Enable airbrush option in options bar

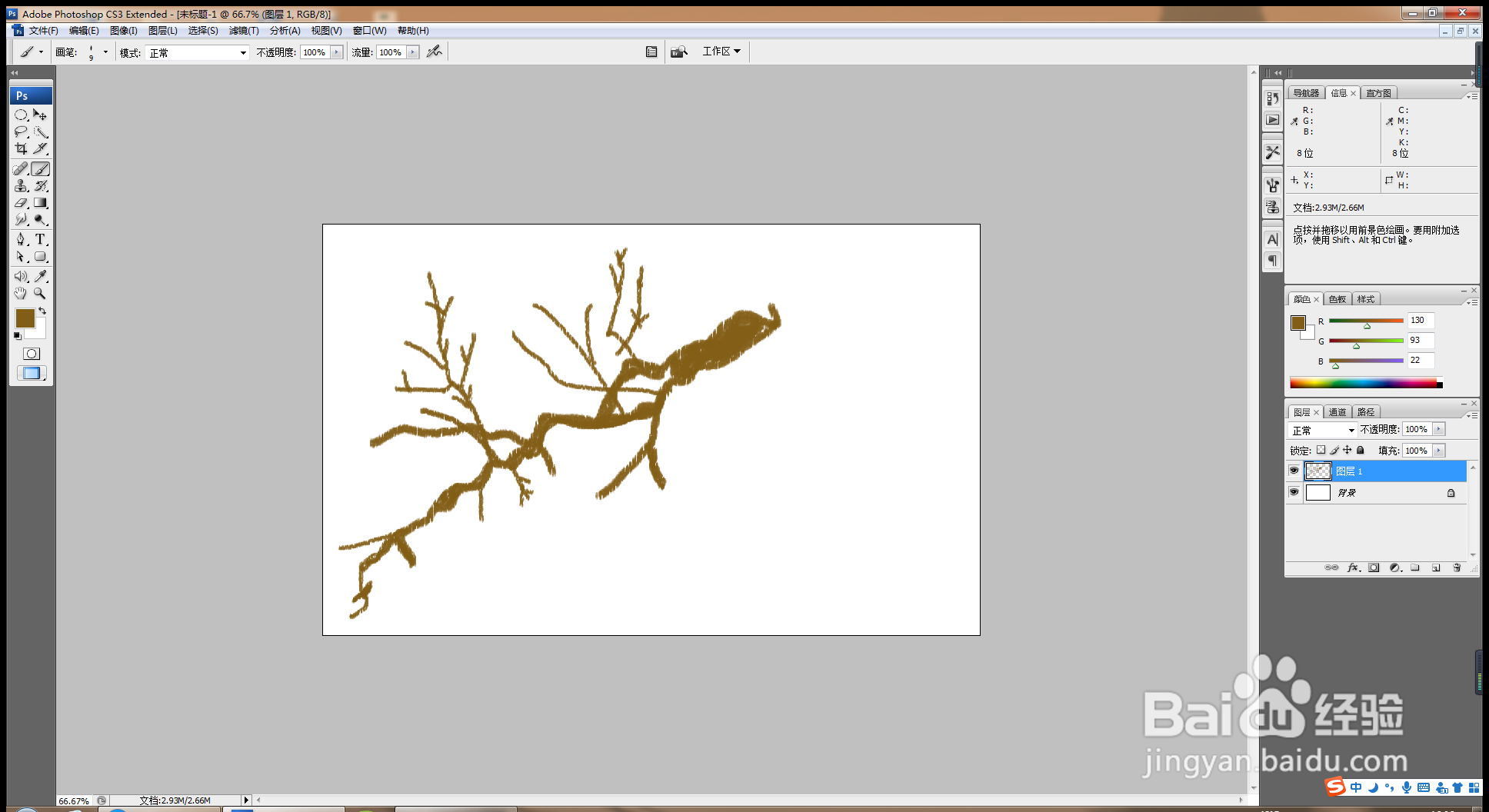[x=435, y=52]
